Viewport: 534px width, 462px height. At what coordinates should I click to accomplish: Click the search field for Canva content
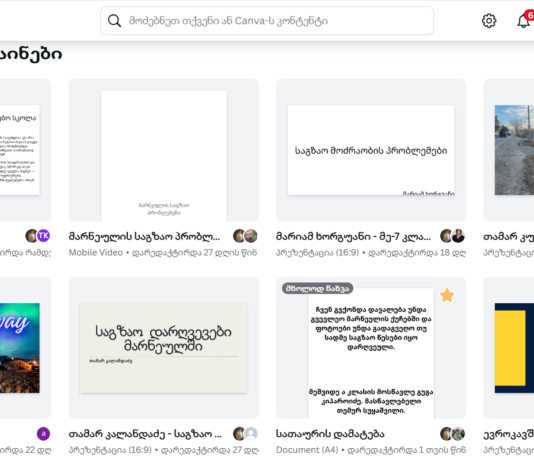click(267, 21)
